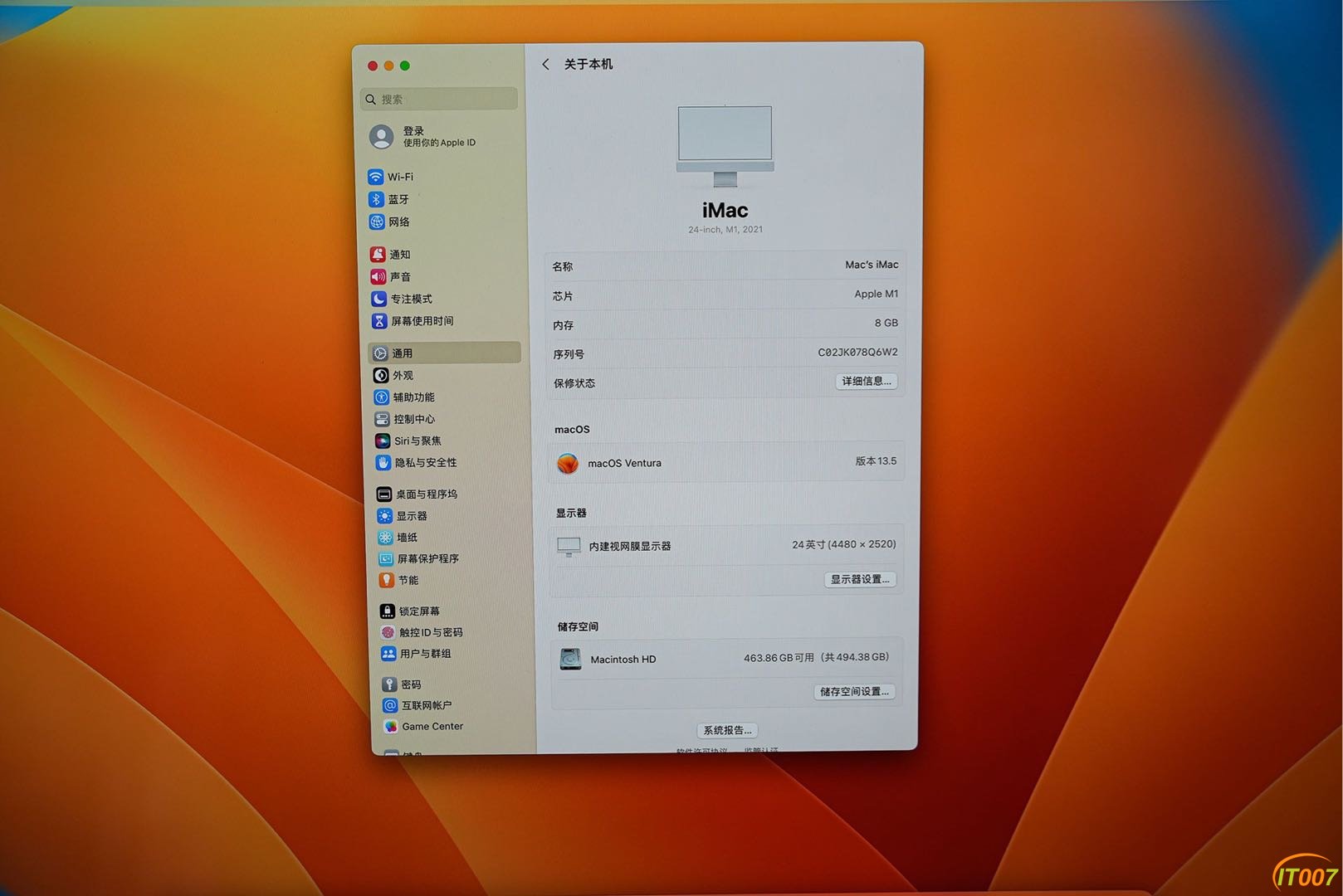Viewport: 1343px width, 896px height.
Task: Open 储存空间设置... button
Action: click(854, 691)
